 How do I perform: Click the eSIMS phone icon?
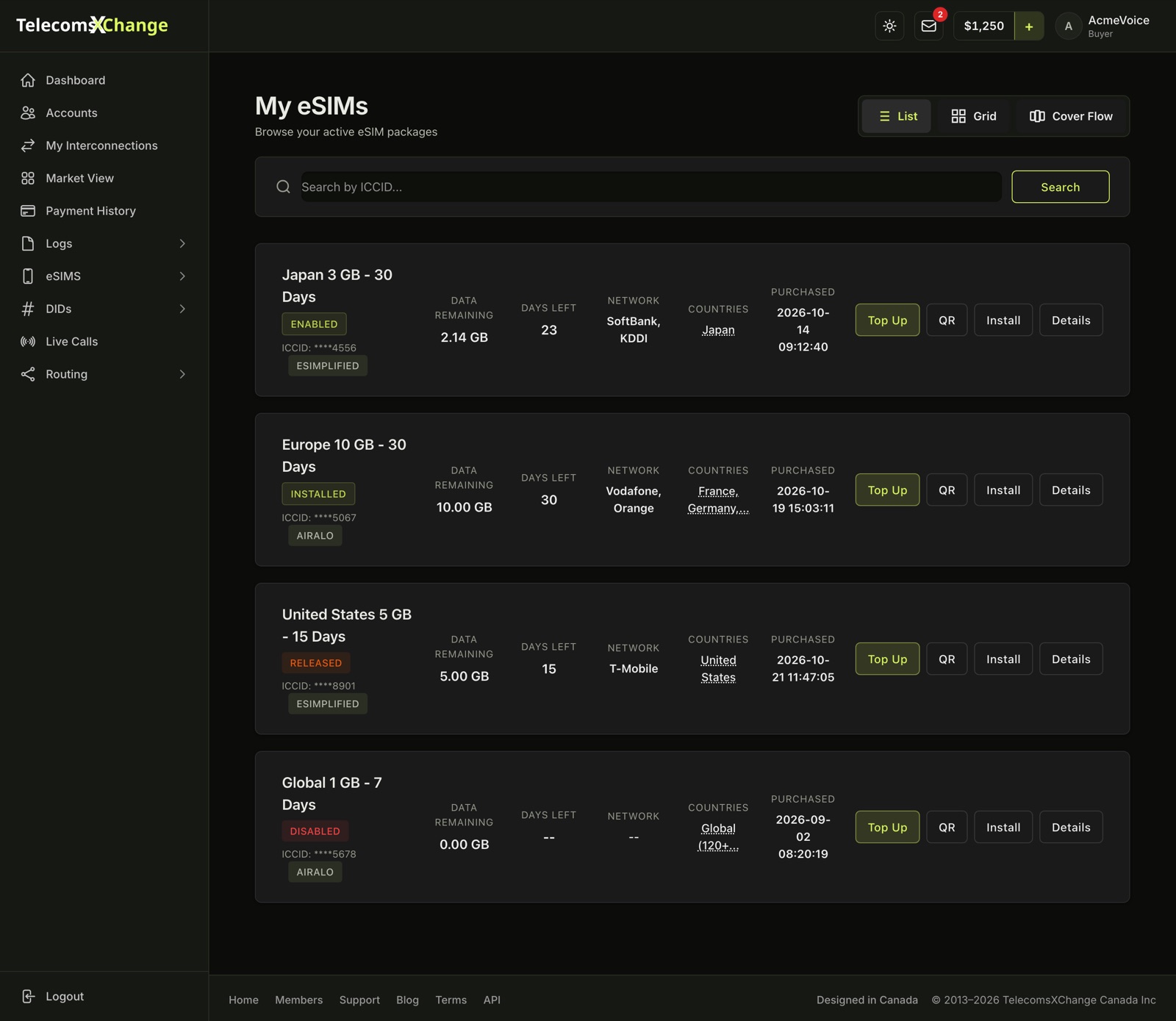(x=28, y=276)
